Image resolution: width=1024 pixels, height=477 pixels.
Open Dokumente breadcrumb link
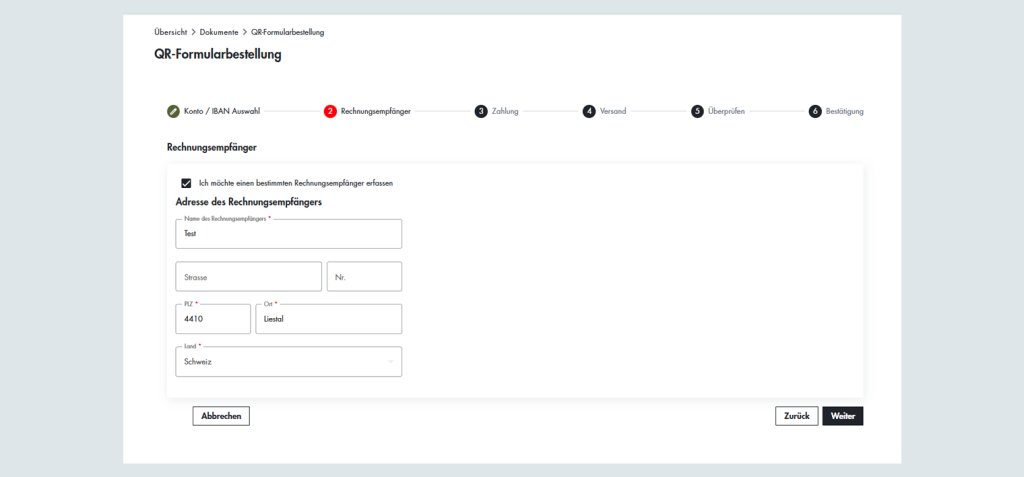[218, 32]
